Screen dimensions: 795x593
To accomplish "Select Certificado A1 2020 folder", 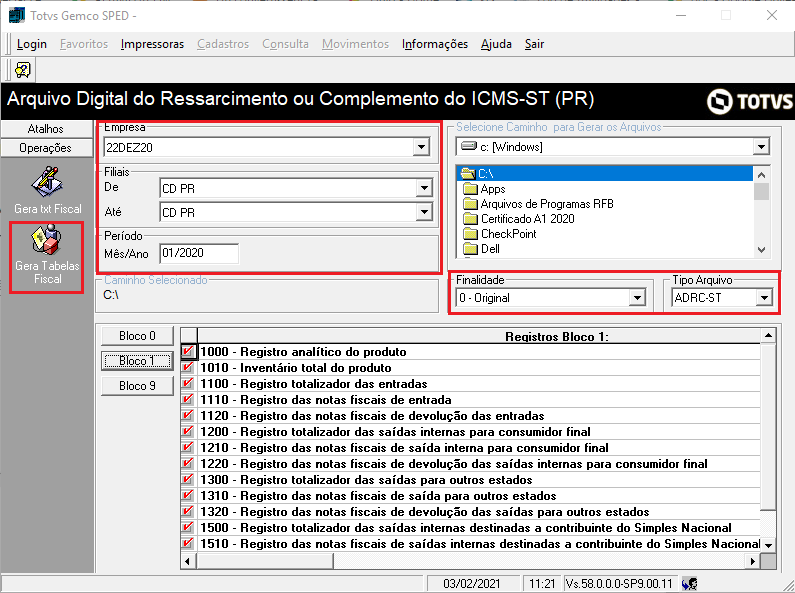I will pyautogui.click(x=527, y=219).
